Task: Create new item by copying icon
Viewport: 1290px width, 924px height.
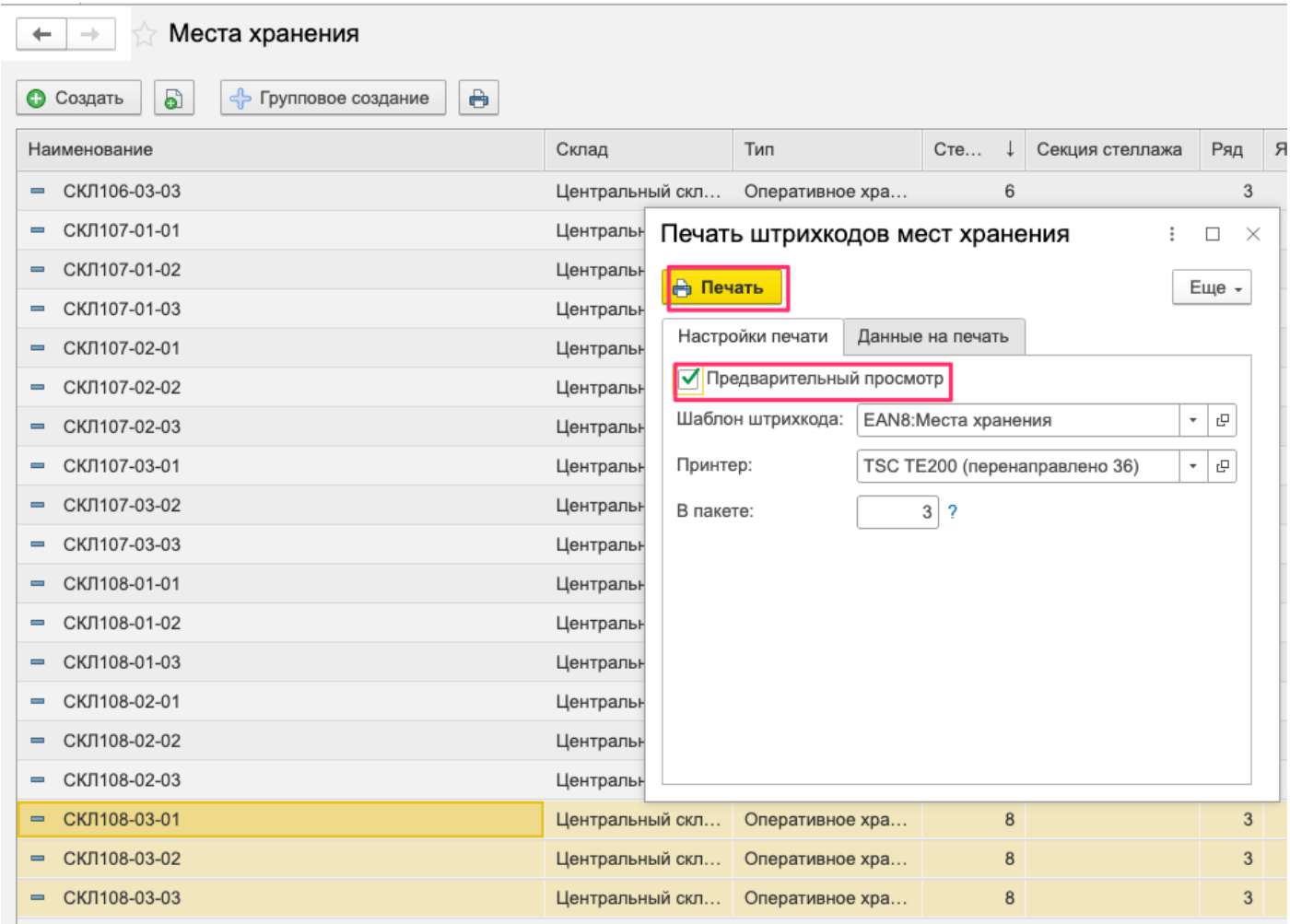Action: point(173,98)
